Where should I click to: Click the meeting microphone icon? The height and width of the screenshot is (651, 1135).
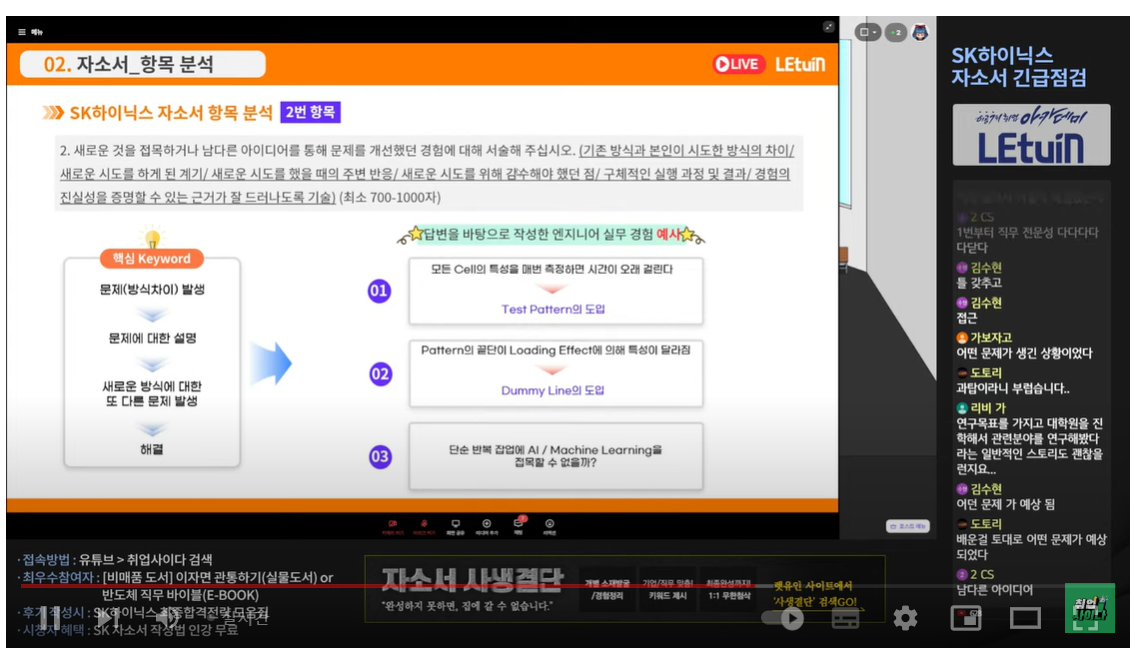tap(424, 526)
